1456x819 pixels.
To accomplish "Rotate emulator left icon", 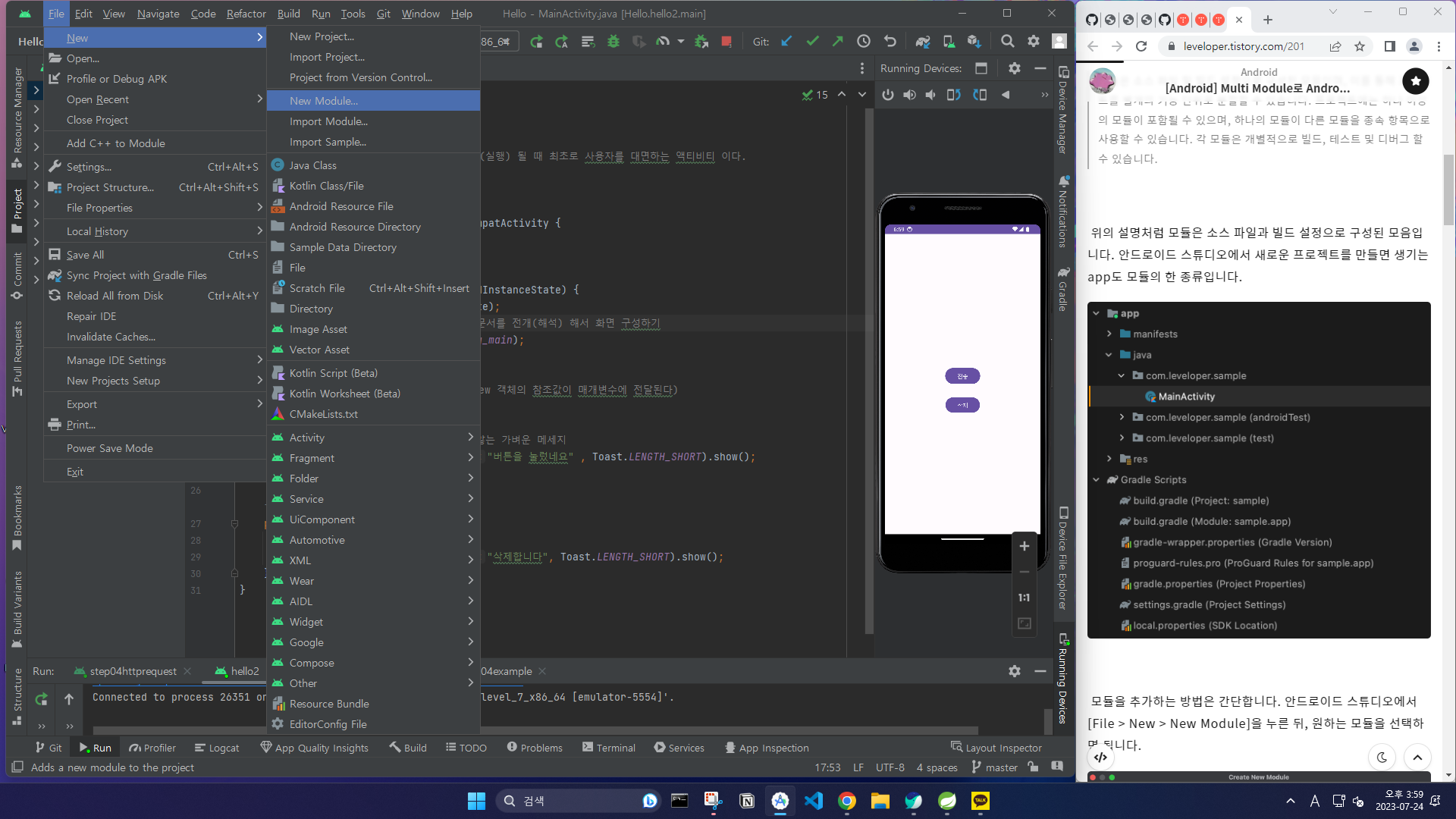I will click(x=954, y=95).
